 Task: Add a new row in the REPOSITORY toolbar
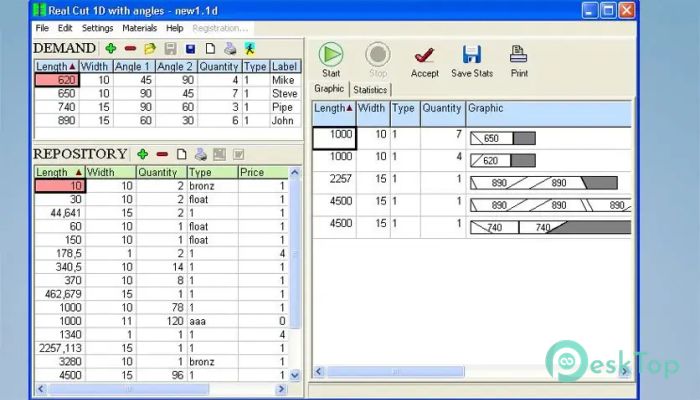[142, 154]
